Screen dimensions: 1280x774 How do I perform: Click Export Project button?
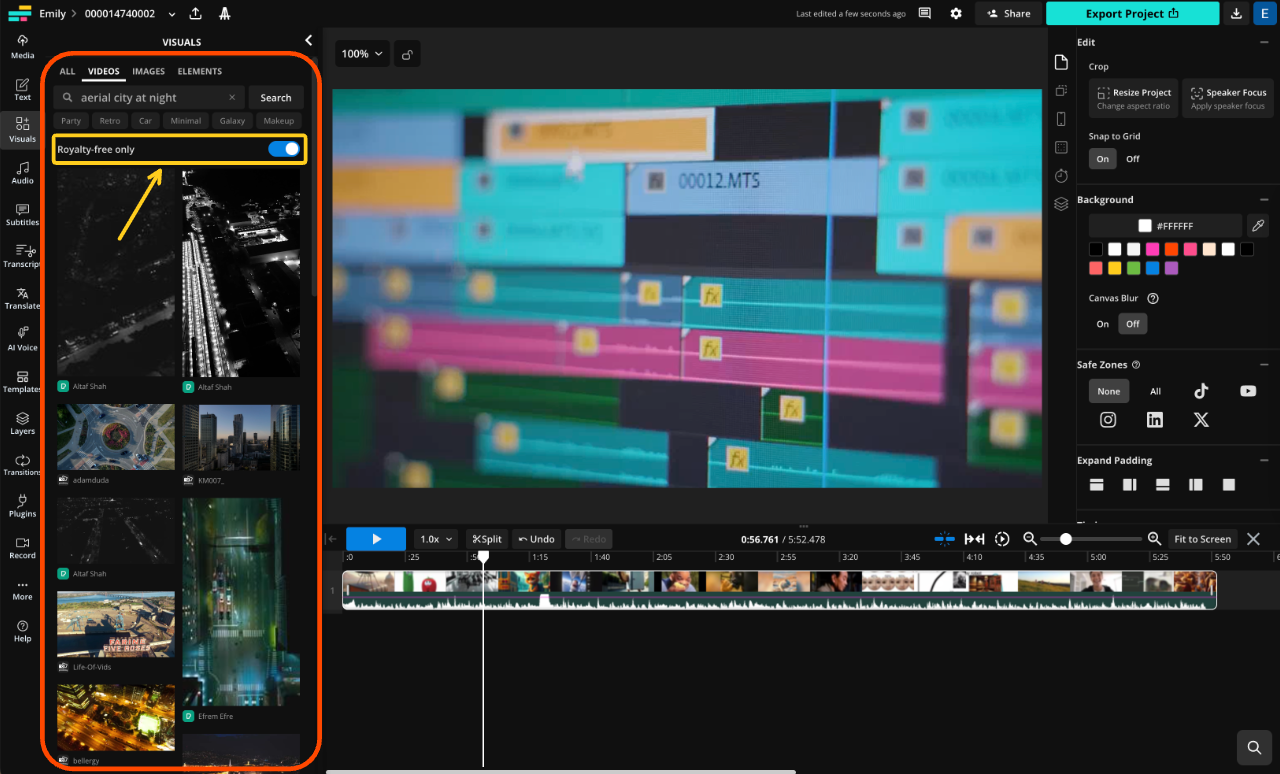tap(1132, 14)
